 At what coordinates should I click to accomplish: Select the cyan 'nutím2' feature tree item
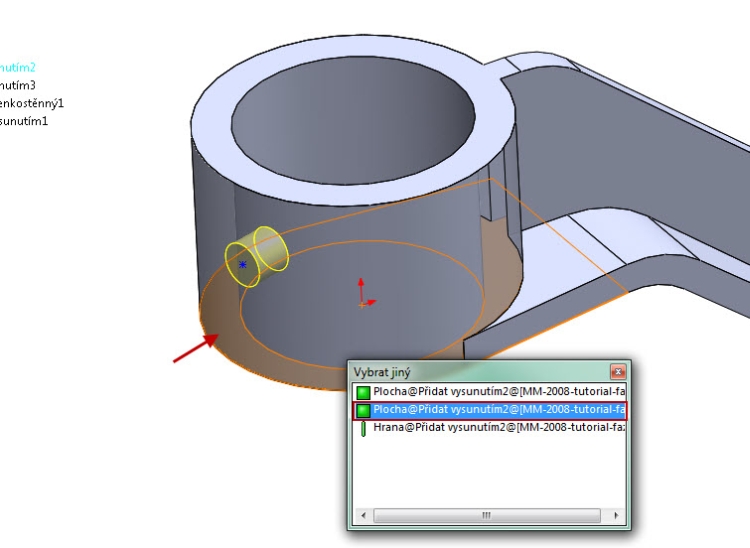pos(17,67)
